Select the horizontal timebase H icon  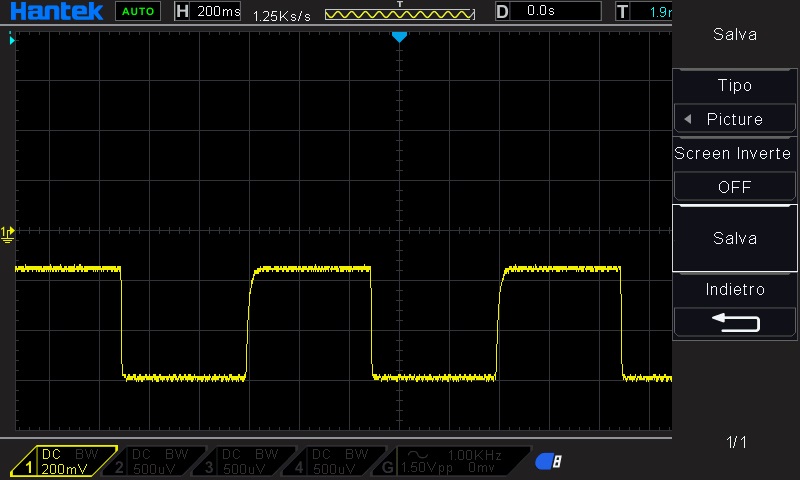click(182, 12)
